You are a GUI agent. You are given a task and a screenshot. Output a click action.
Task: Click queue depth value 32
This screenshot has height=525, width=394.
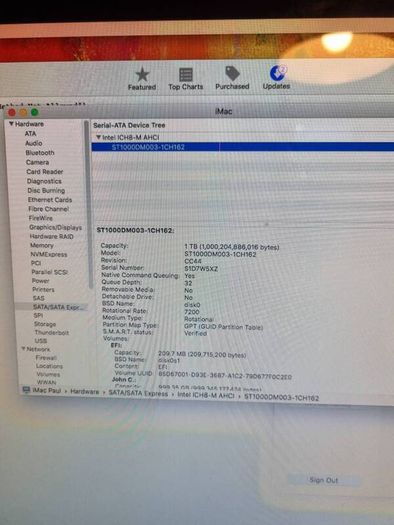click(188, 283)
